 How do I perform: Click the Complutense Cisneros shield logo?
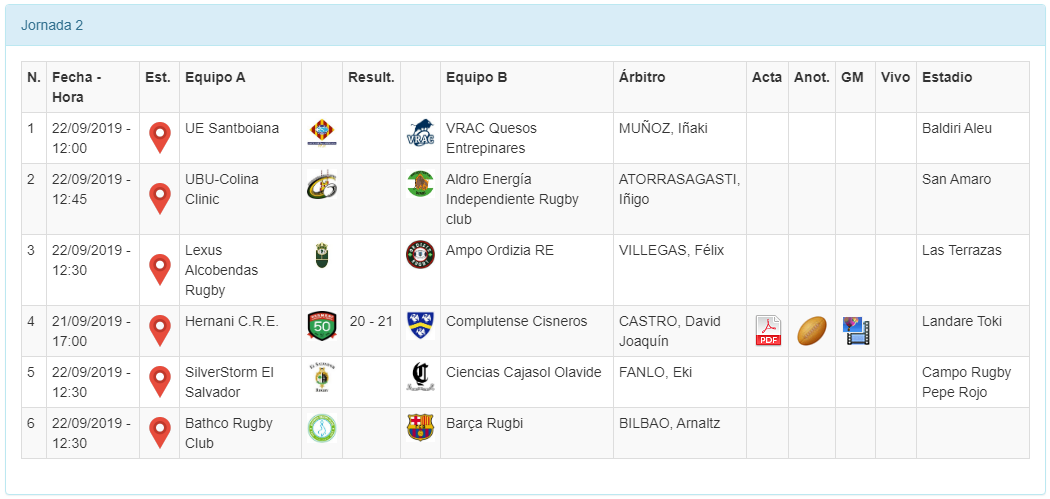coord(420,326)
